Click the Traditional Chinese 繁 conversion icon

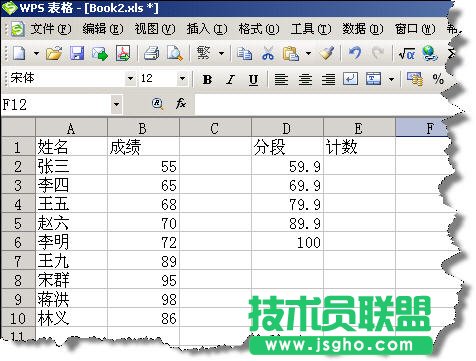pos(204,53)
